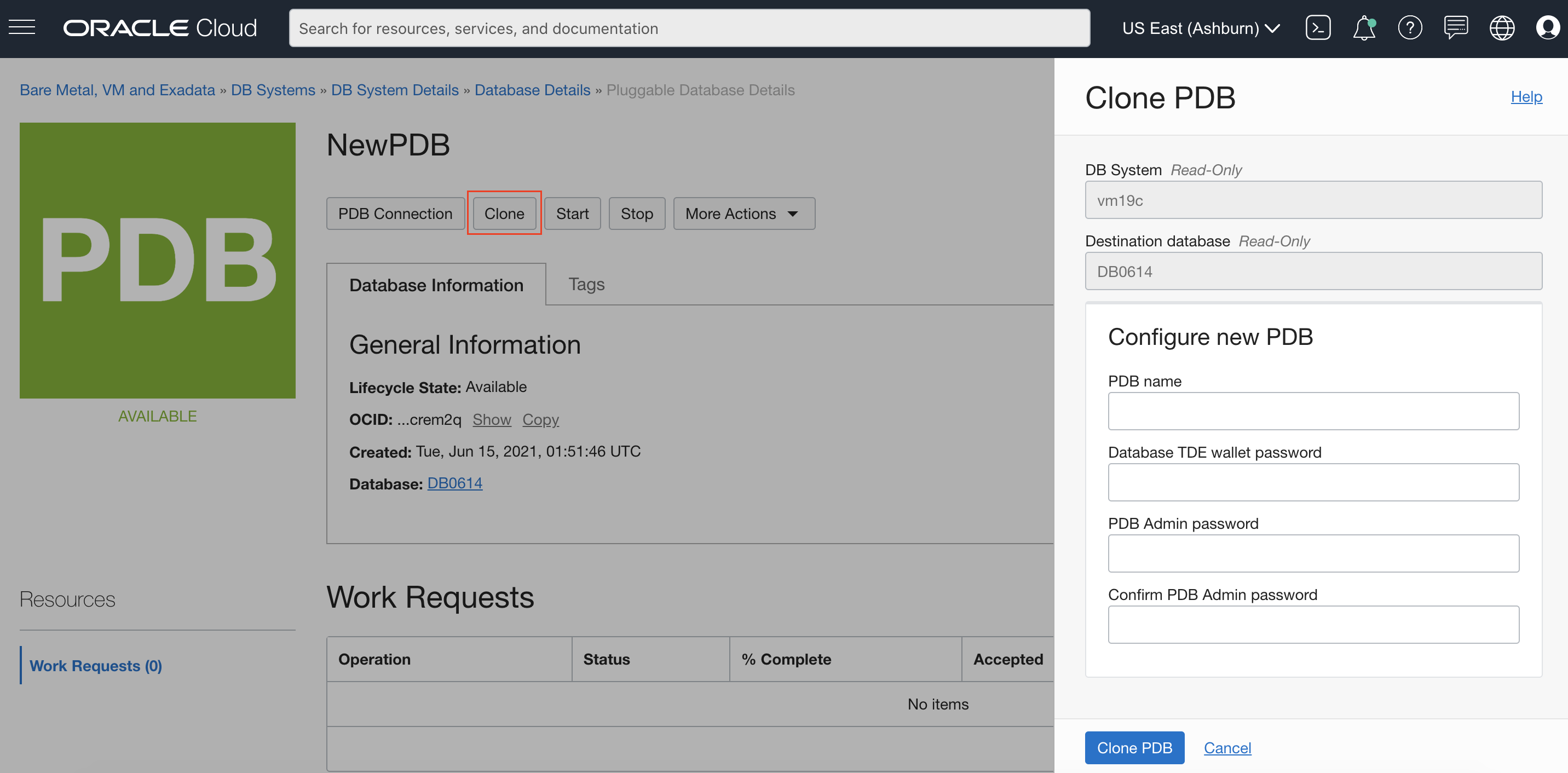Switch to the Tags tab
Image resolution: width=1568 pixels, height=773 pixels.
[586, 284]
